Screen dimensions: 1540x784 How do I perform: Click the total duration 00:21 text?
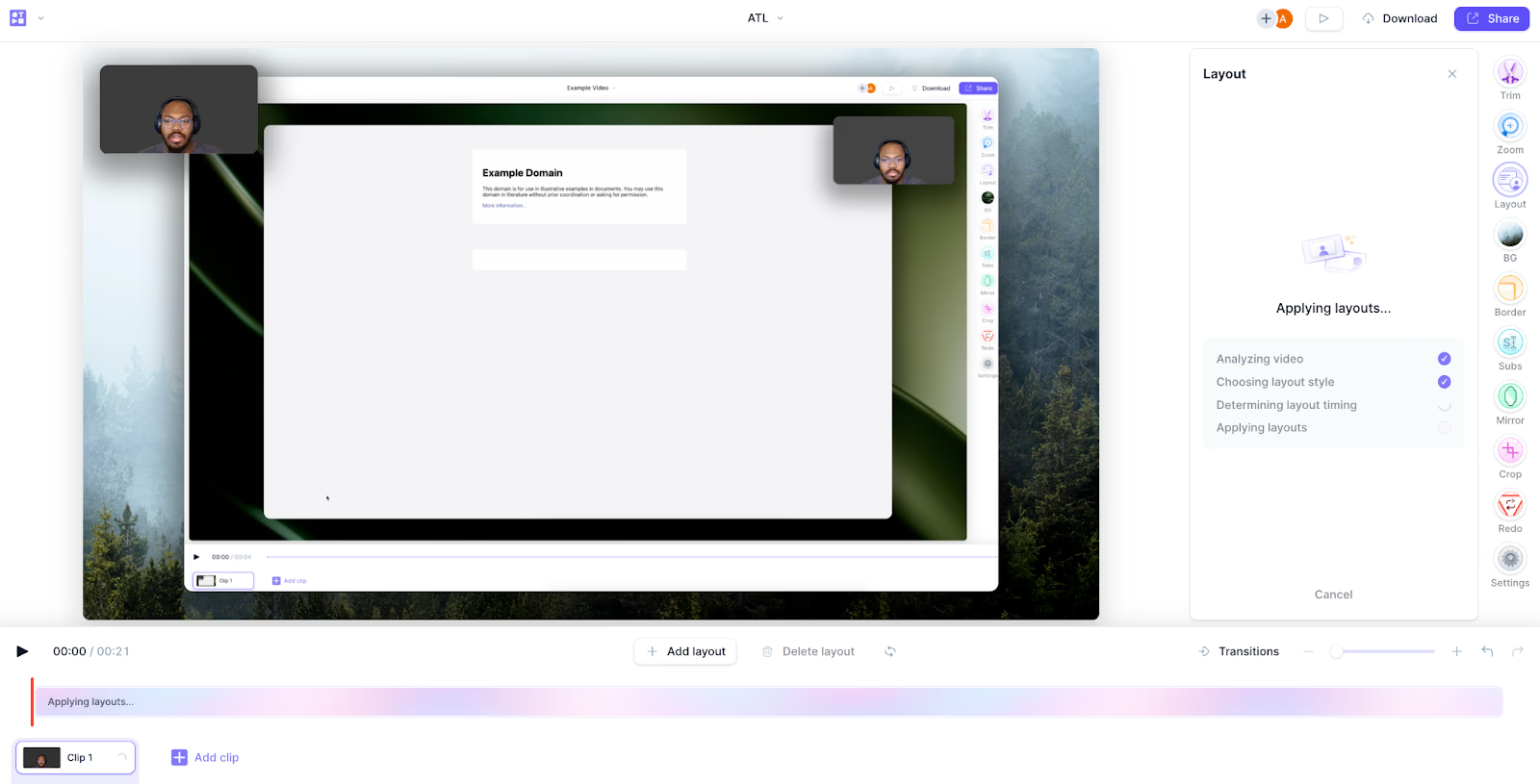pyautogui.click(x=113, y=651)
